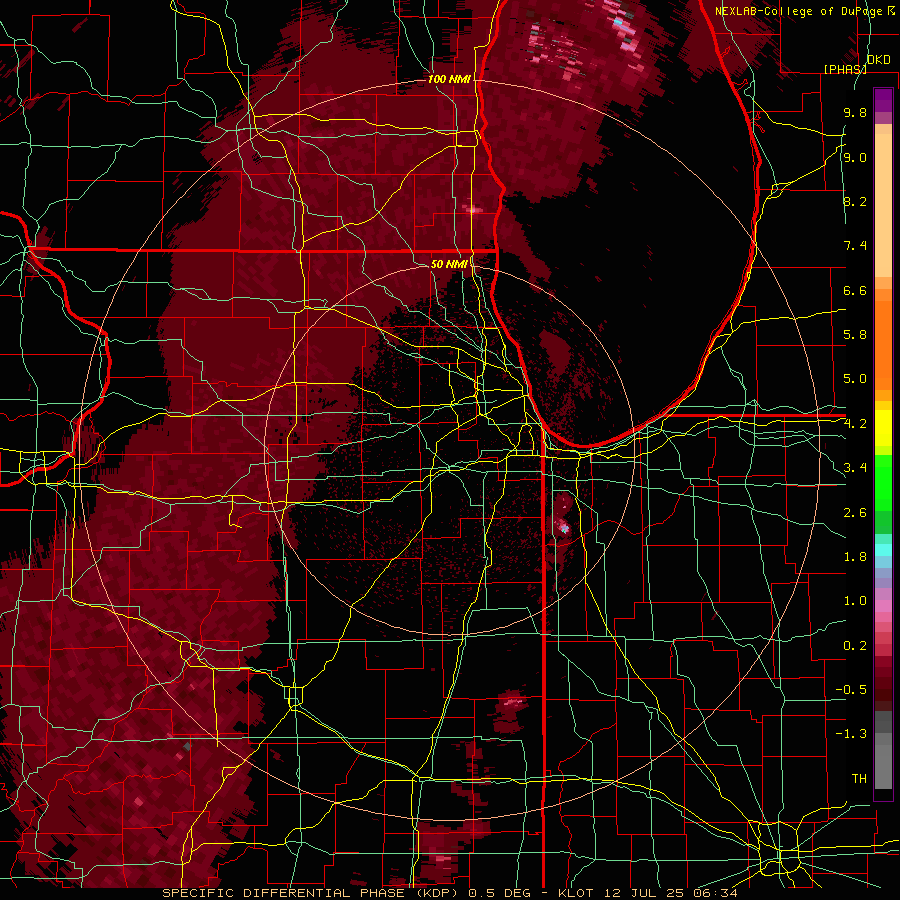
Task: Click the 8.2 colorbar value
Action: tap(855, 201)
